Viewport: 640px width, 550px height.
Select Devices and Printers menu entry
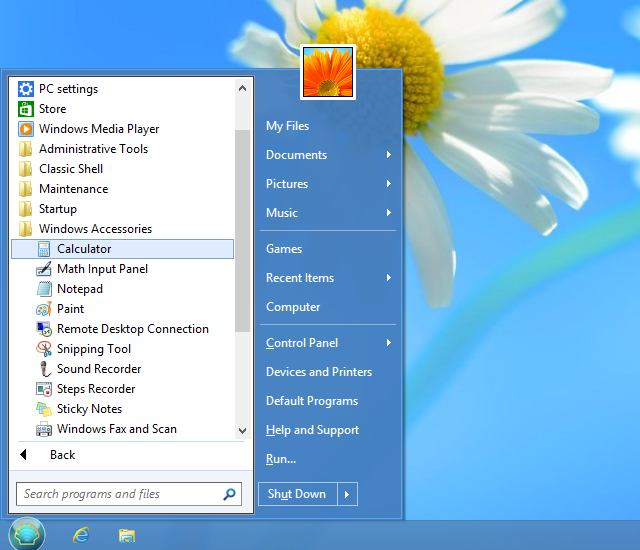point(319,372)
